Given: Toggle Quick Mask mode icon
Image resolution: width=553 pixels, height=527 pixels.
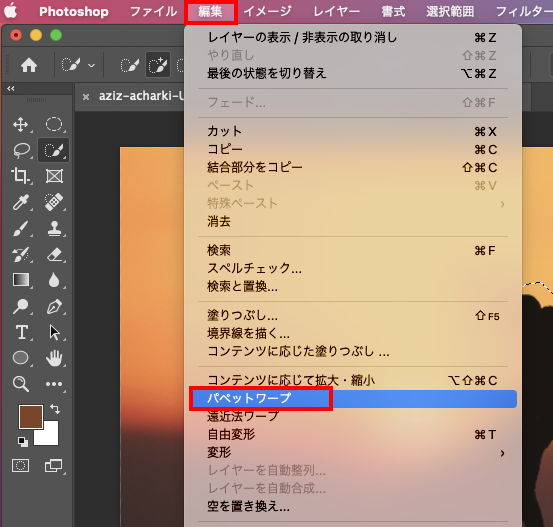Looking at the screenshot, I should click(x=20, y=466).
